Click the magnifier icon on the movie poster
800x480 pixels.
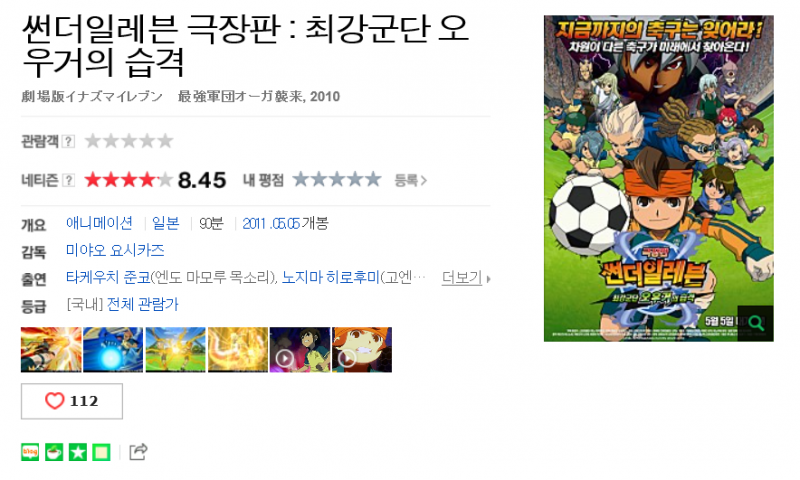pyautogui.click(x=756, y=322)
